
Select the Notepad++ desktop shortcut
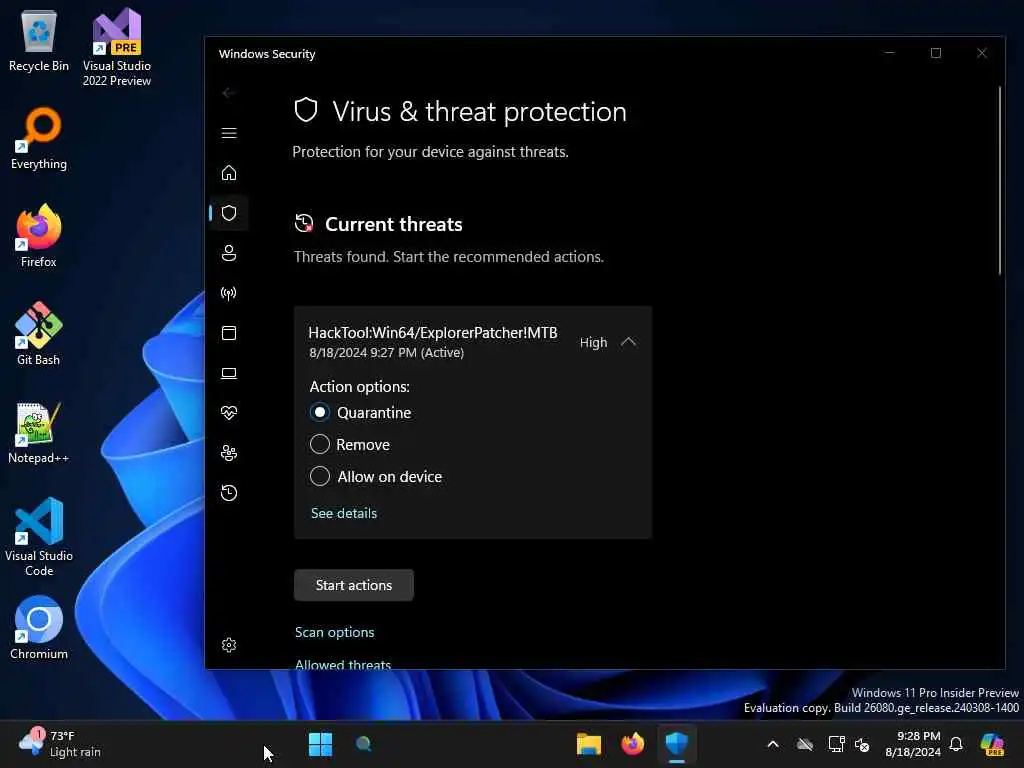pyautogui.click(x=39, y=432)
